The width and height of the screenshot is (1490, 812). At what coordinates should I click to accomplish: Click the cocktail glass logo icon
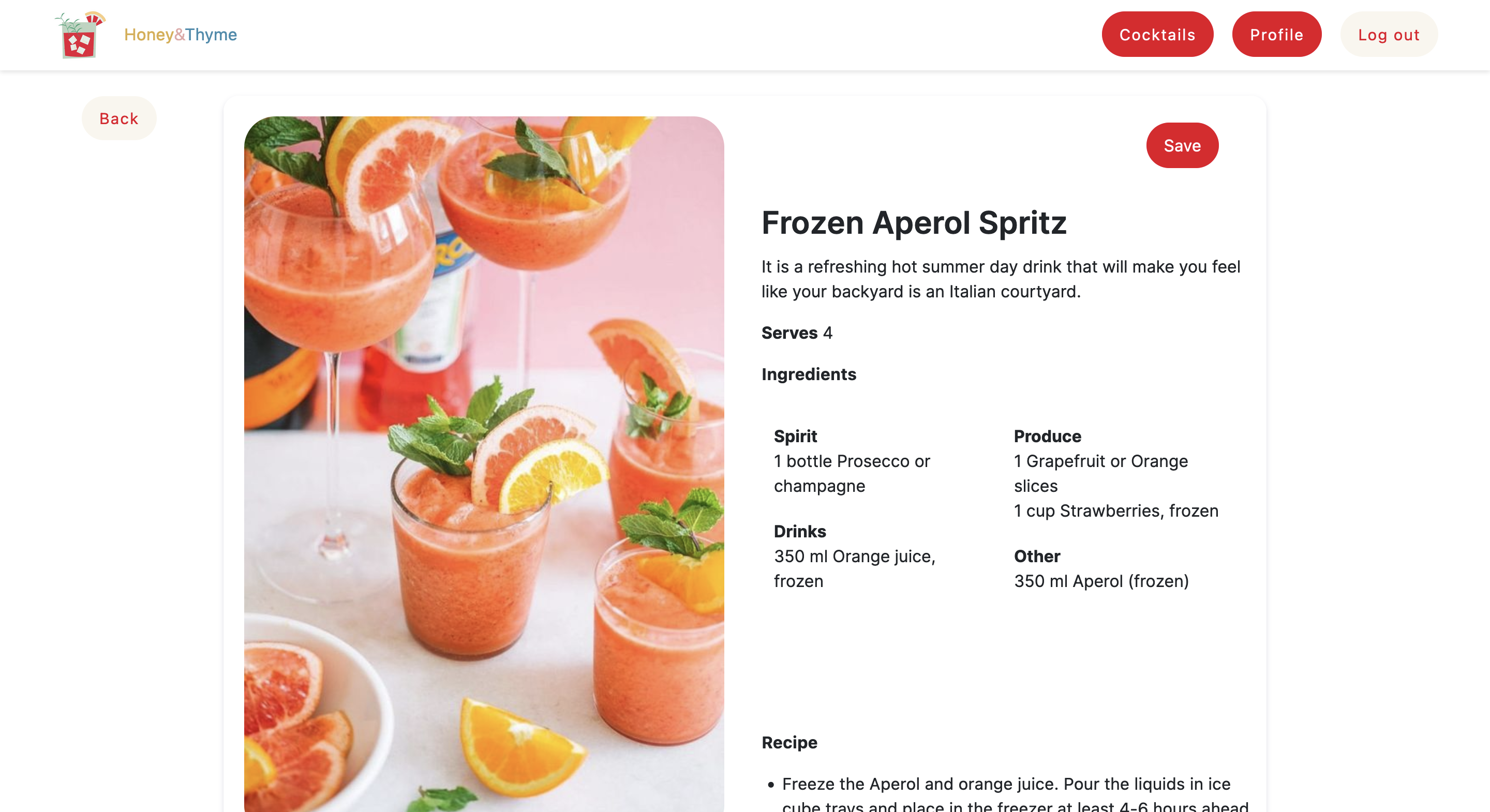[80, 35]
